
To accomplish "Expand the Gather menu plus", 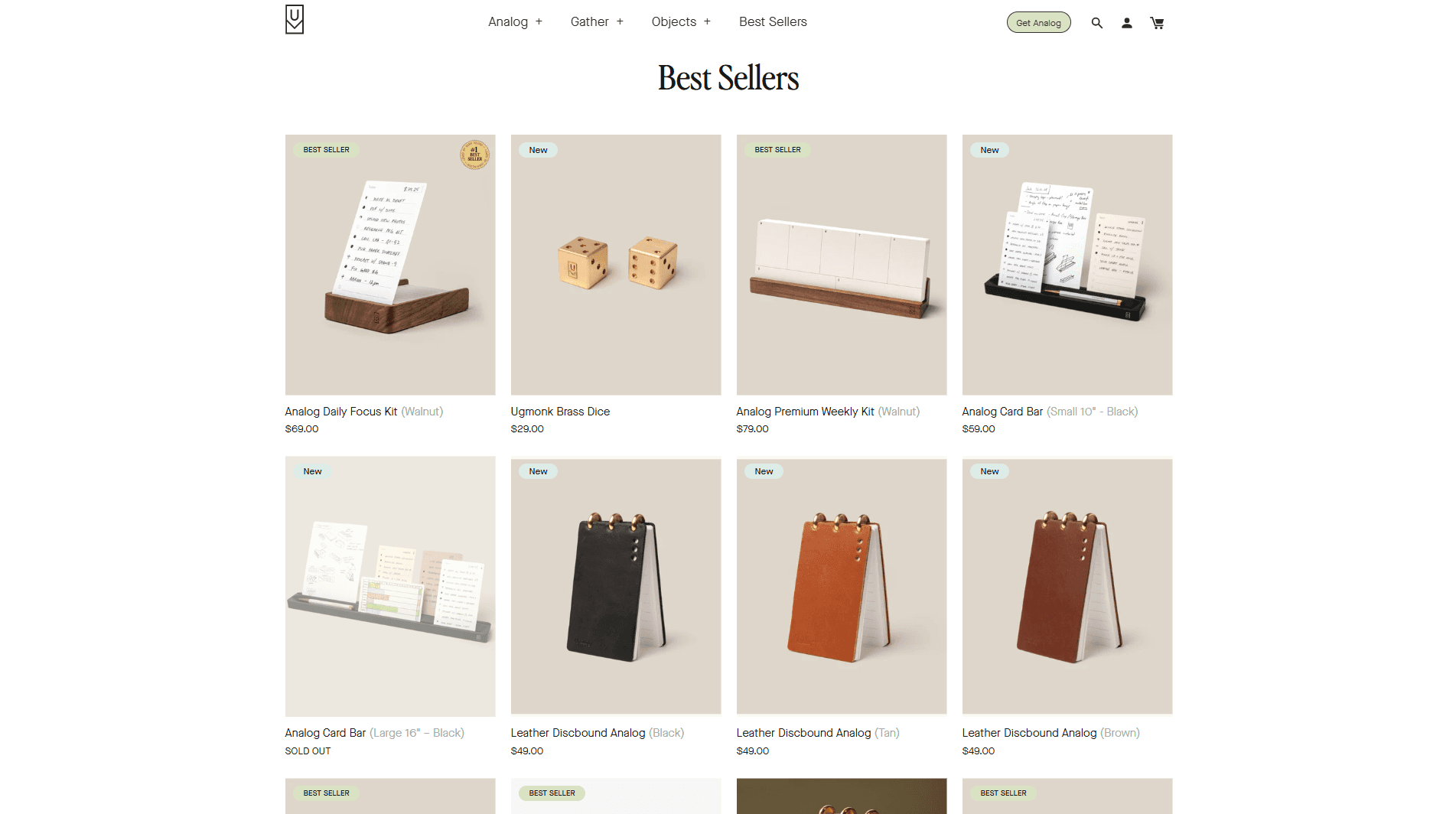I will [620, 21].
